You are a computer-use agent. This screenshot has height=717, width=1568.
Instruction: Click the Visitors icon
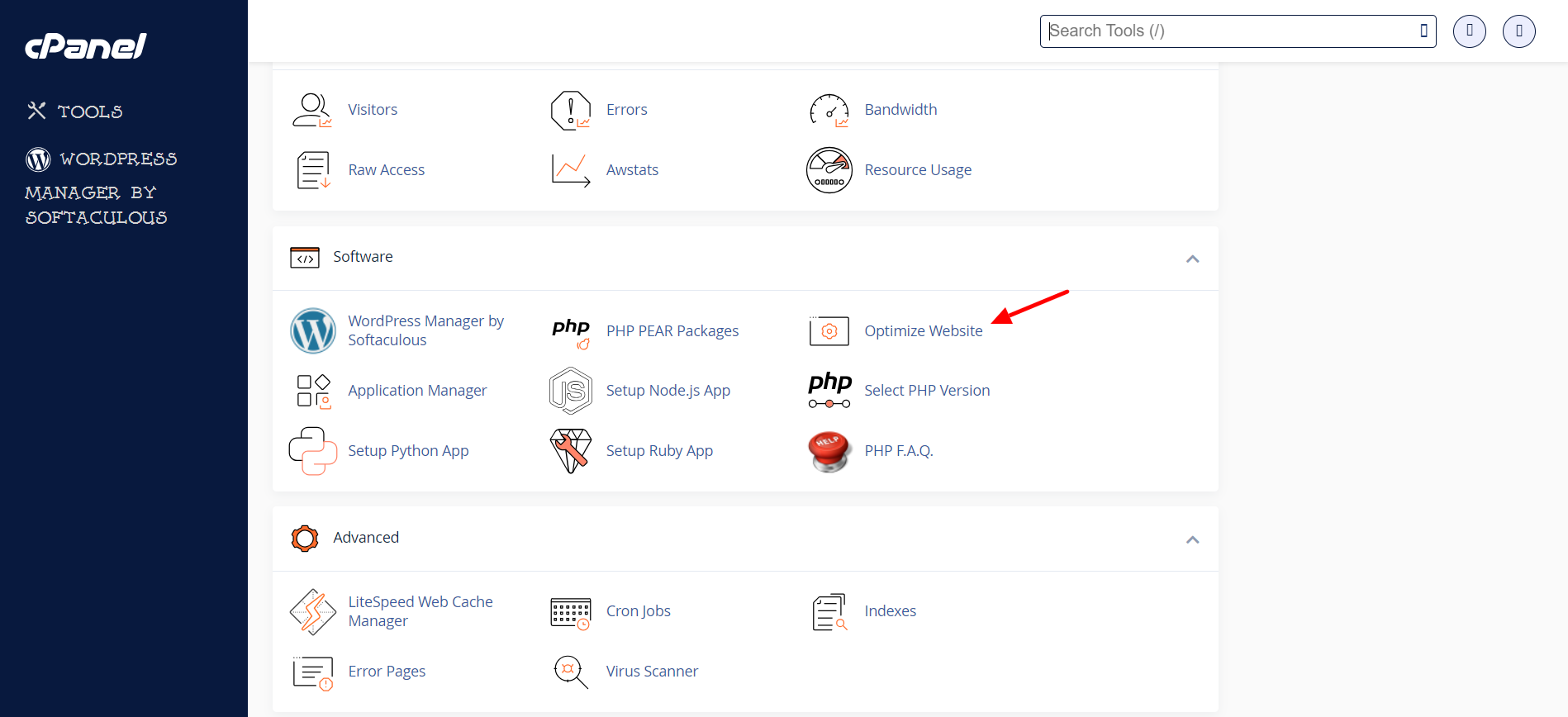point(312,110)
